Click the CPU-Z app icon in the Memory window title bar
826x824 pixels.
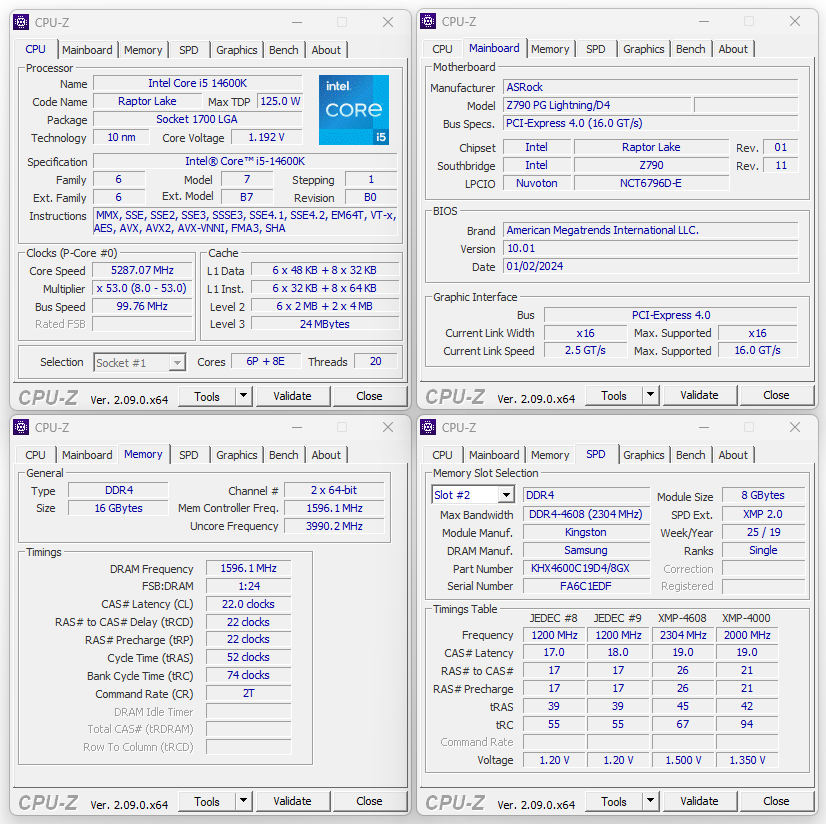pyautogui.click(x=21, y=427)
